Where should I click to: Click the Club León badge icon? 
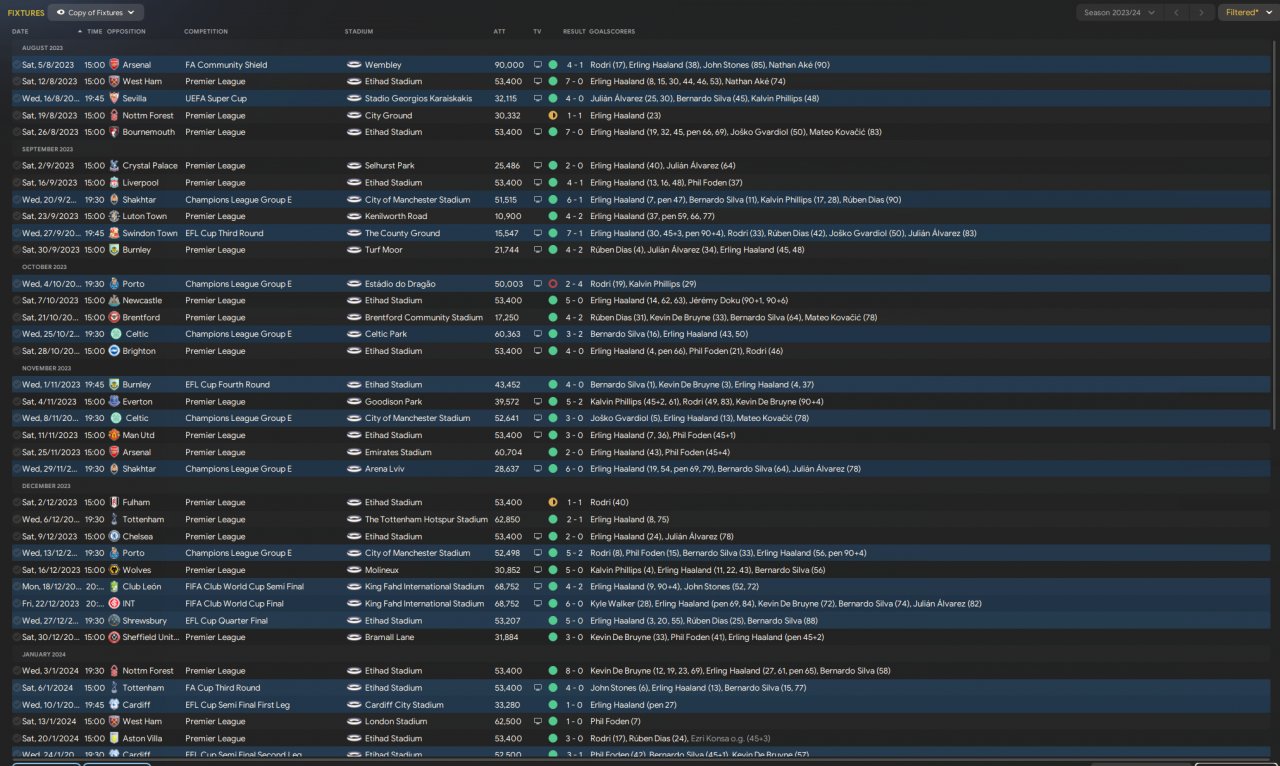click(114, 587)
